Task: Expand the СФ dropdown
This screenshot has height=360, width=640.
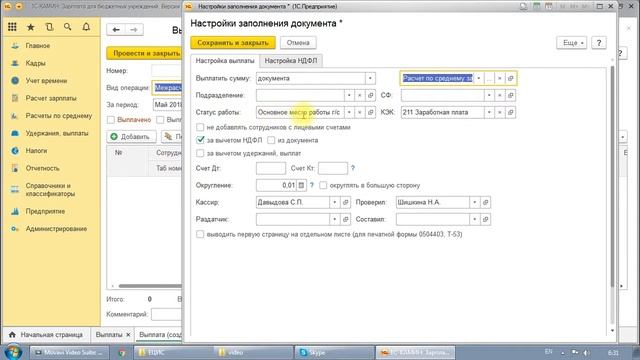Action: (x=489, y=96)
